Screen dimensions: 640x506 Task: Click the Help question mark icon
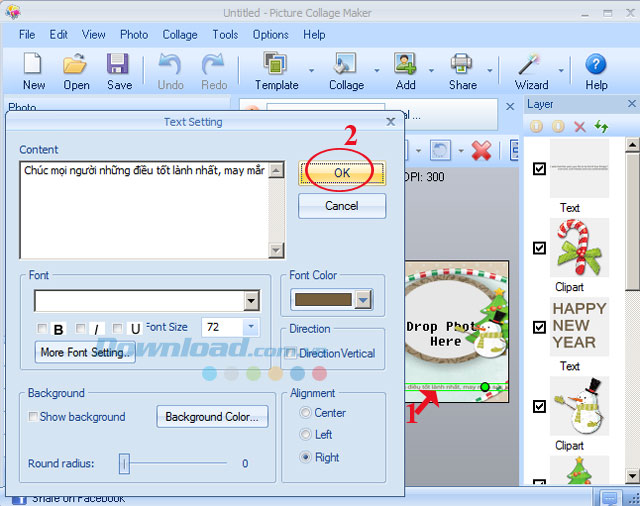click(x=596, y=64)
